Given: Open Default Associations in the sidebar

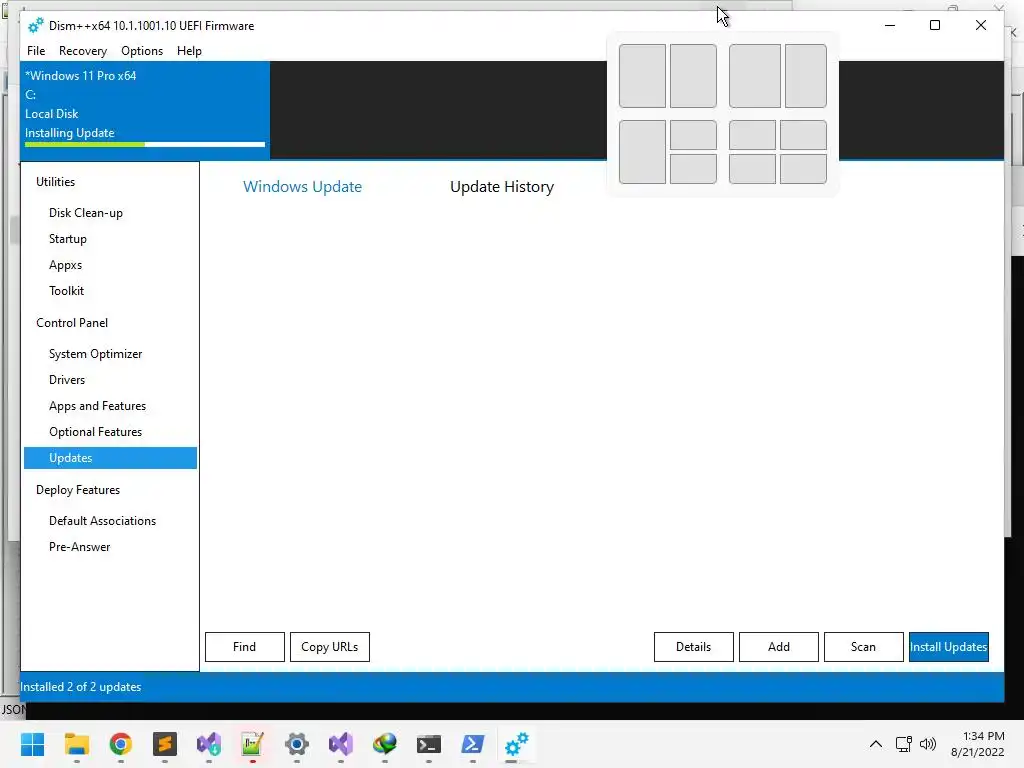Looking at the screenshot, I should pyautogui.click(x=103, y=521).
